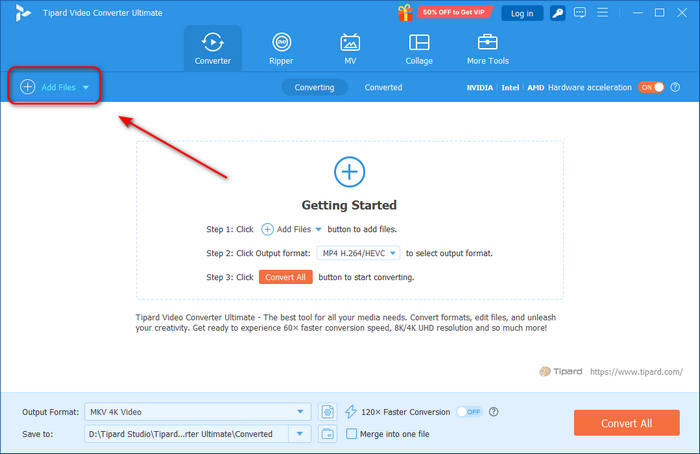Viewport: 700px width, 454px height.
Task: Turn off hardware acceleration switch
Action: [x=651, y=87]
